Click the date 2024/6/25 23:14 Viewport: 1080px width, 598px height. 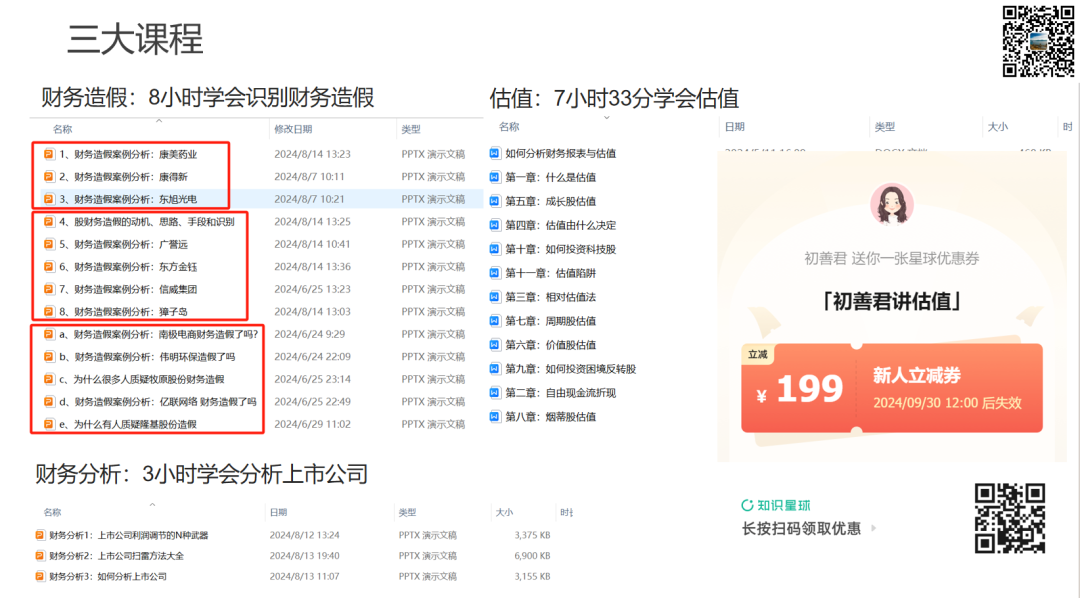click(x=312, y=379)
